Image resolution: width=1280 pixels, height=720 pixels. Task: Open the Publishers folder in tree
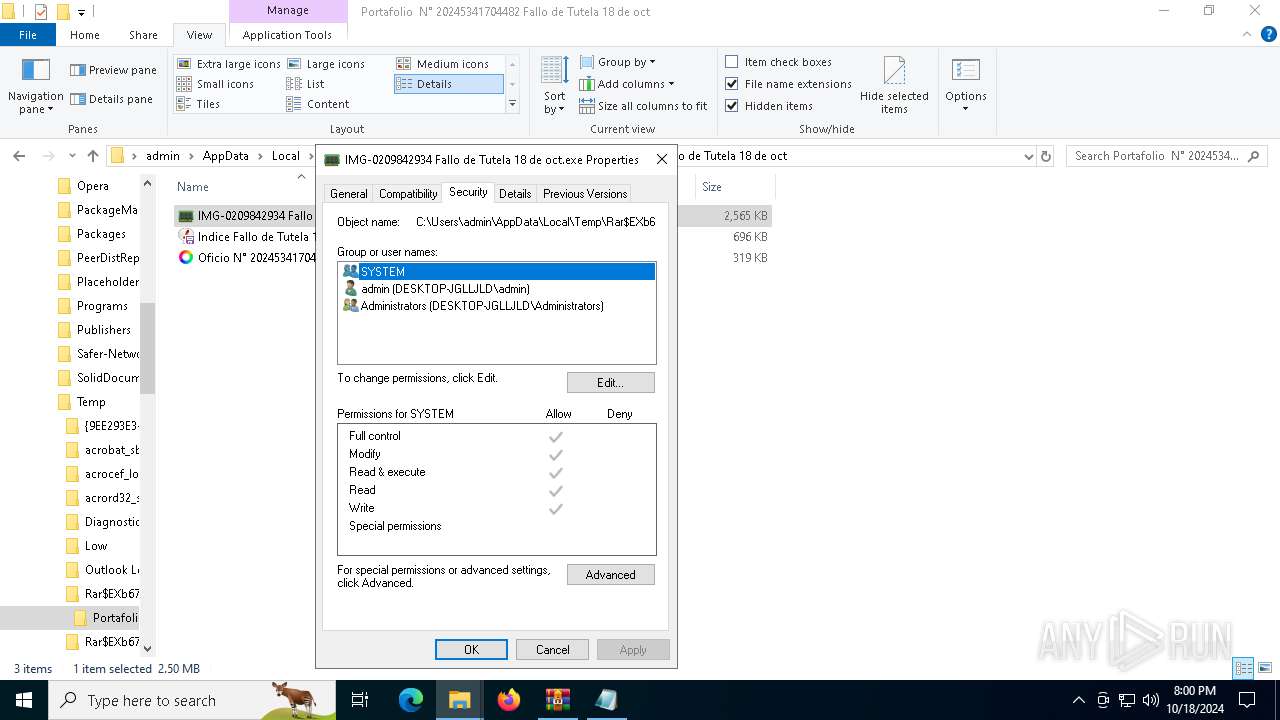(x=104, y=329)
